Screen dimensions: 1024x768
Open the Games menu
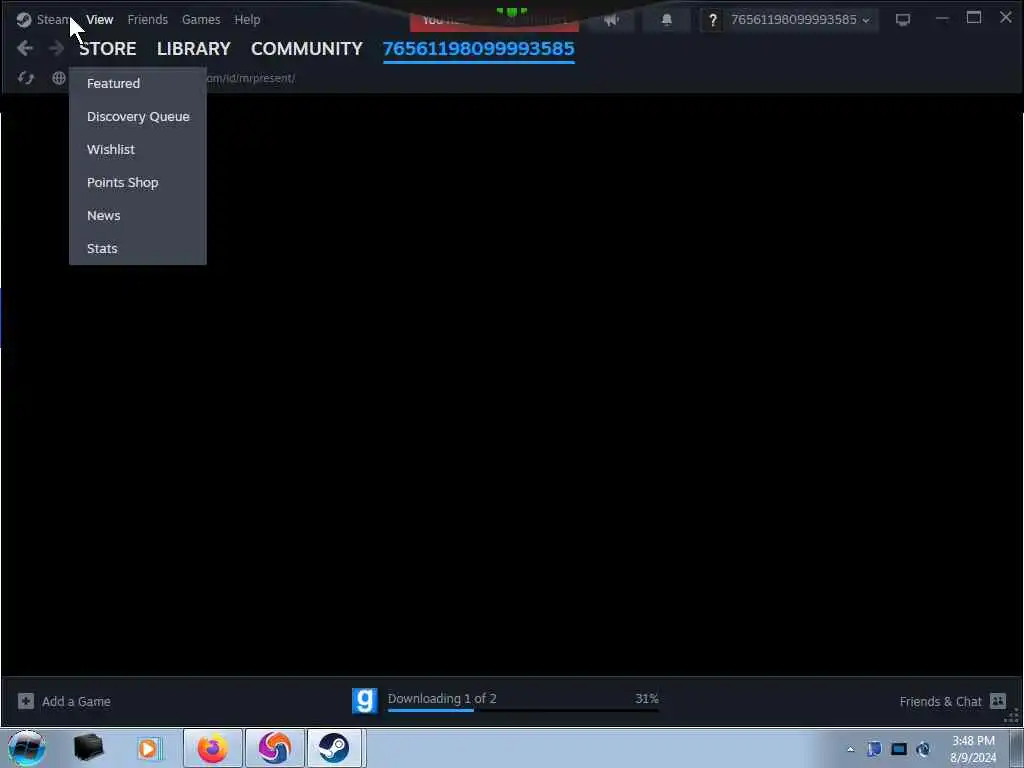pyautogui.click(x=201, y=20)
